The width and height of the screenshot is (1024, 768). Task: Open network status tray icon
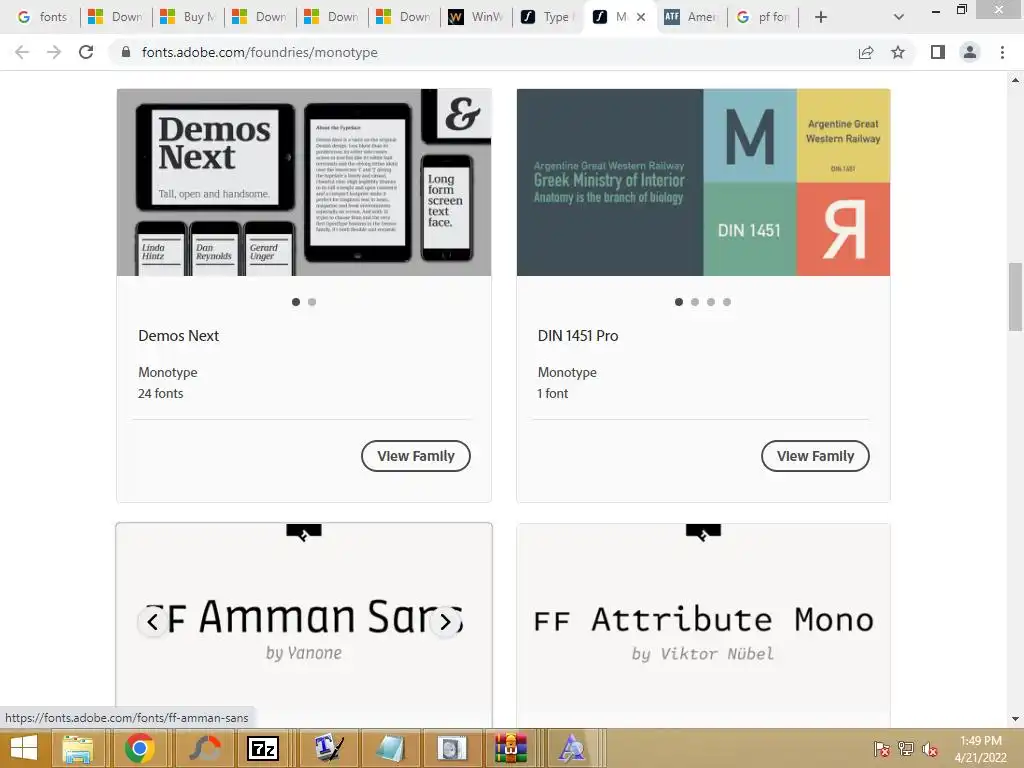tap(906, 749)
